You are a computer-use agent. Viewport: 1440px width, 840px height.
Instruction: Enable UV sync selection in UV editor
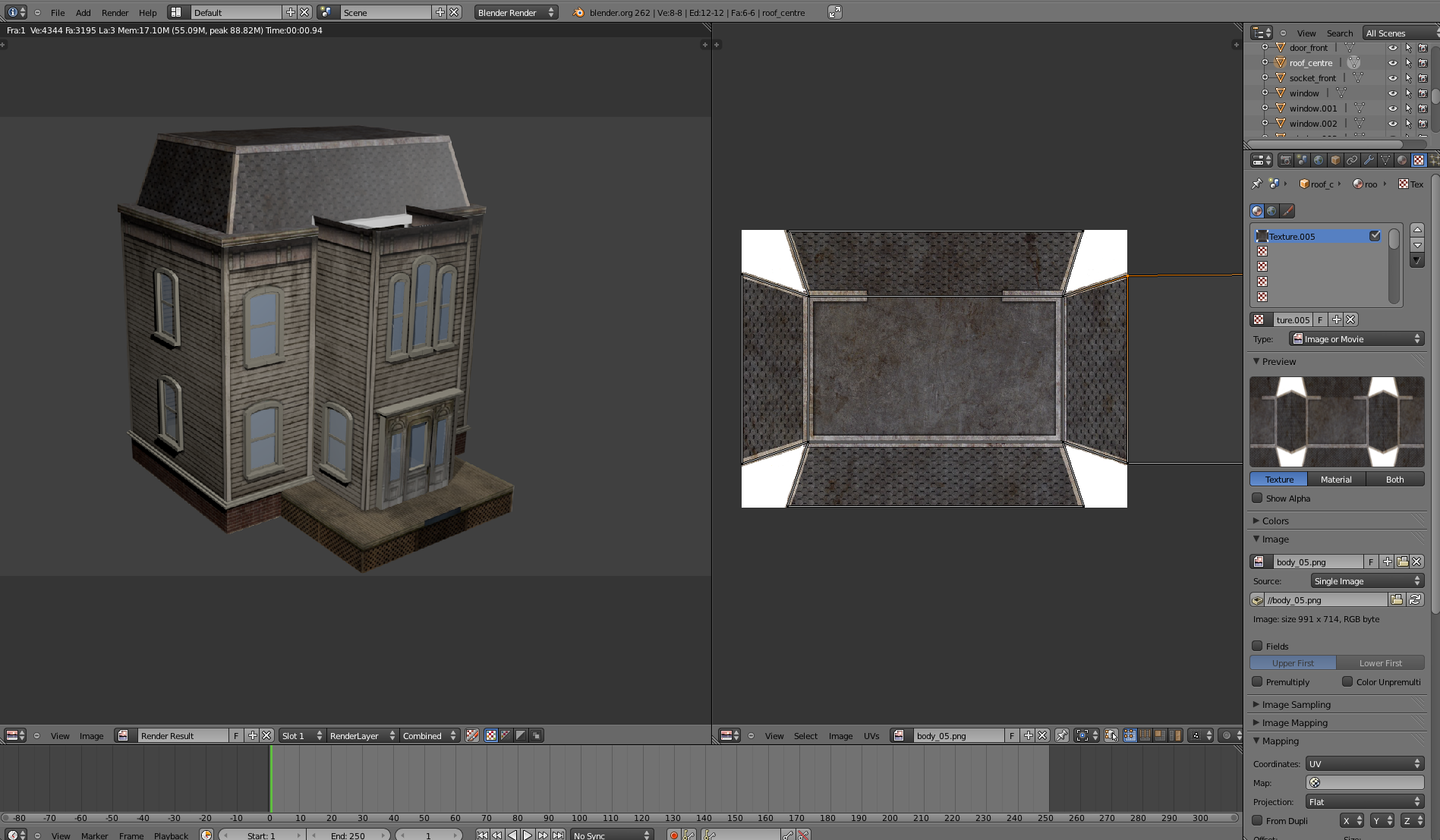pyautogui.click(x=1111, y=735)
